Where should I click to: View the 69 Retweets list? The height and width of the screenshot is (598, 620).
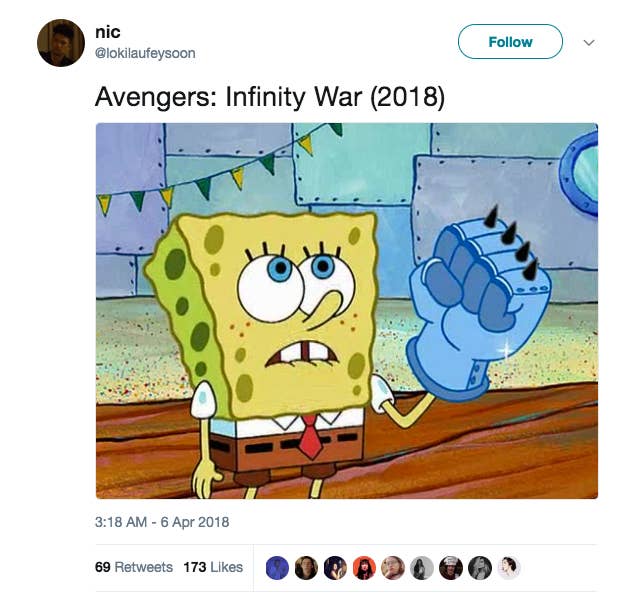pyautogui.click(x=134, y=567)
